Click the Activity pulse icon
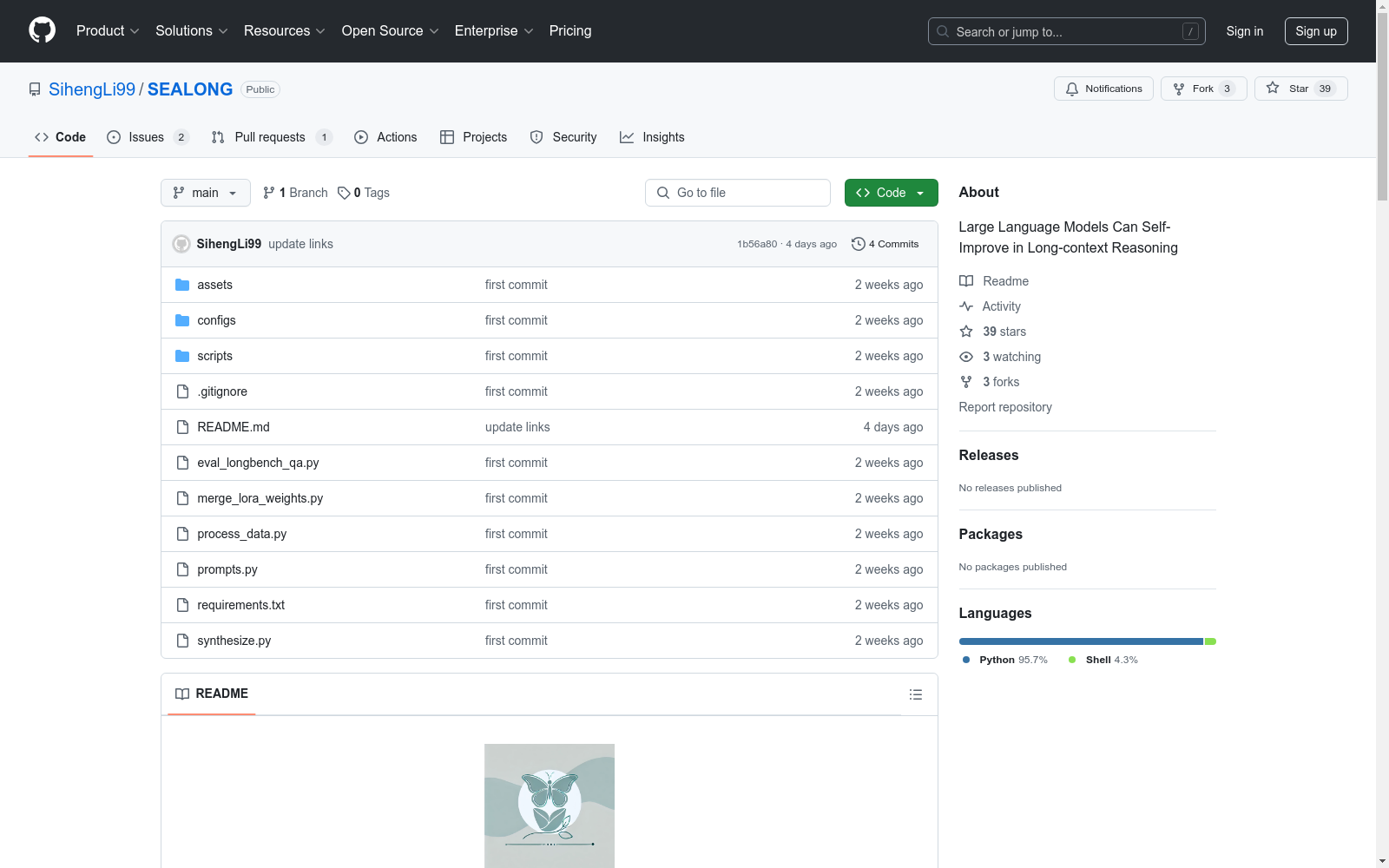 point(966,306)
